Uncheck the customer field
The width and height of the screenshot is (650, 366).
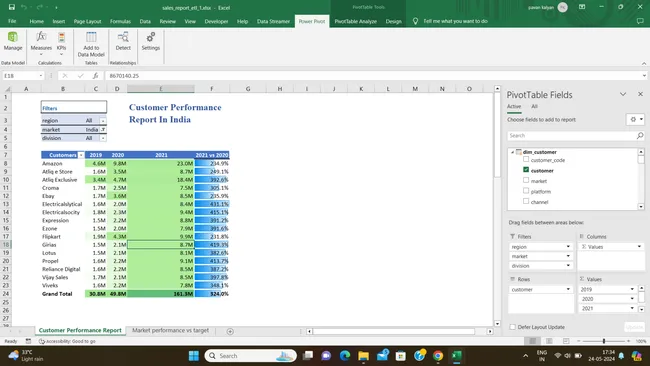tap(526, 170)
